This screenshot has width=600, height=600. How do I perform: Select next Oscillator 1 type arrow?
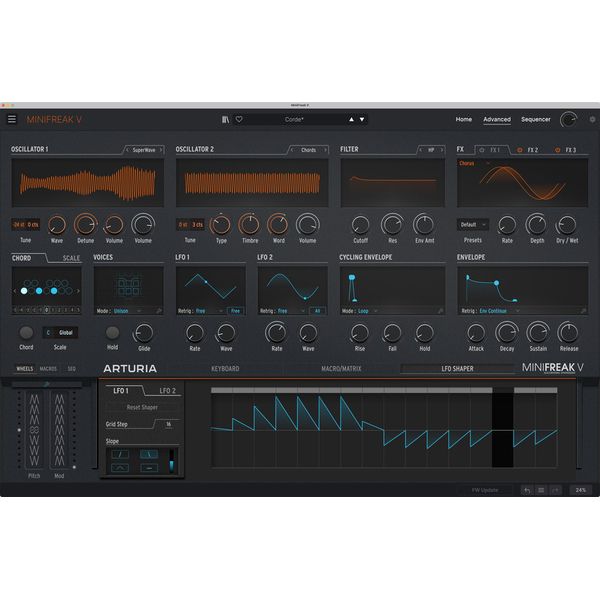(x=161, y=150)
